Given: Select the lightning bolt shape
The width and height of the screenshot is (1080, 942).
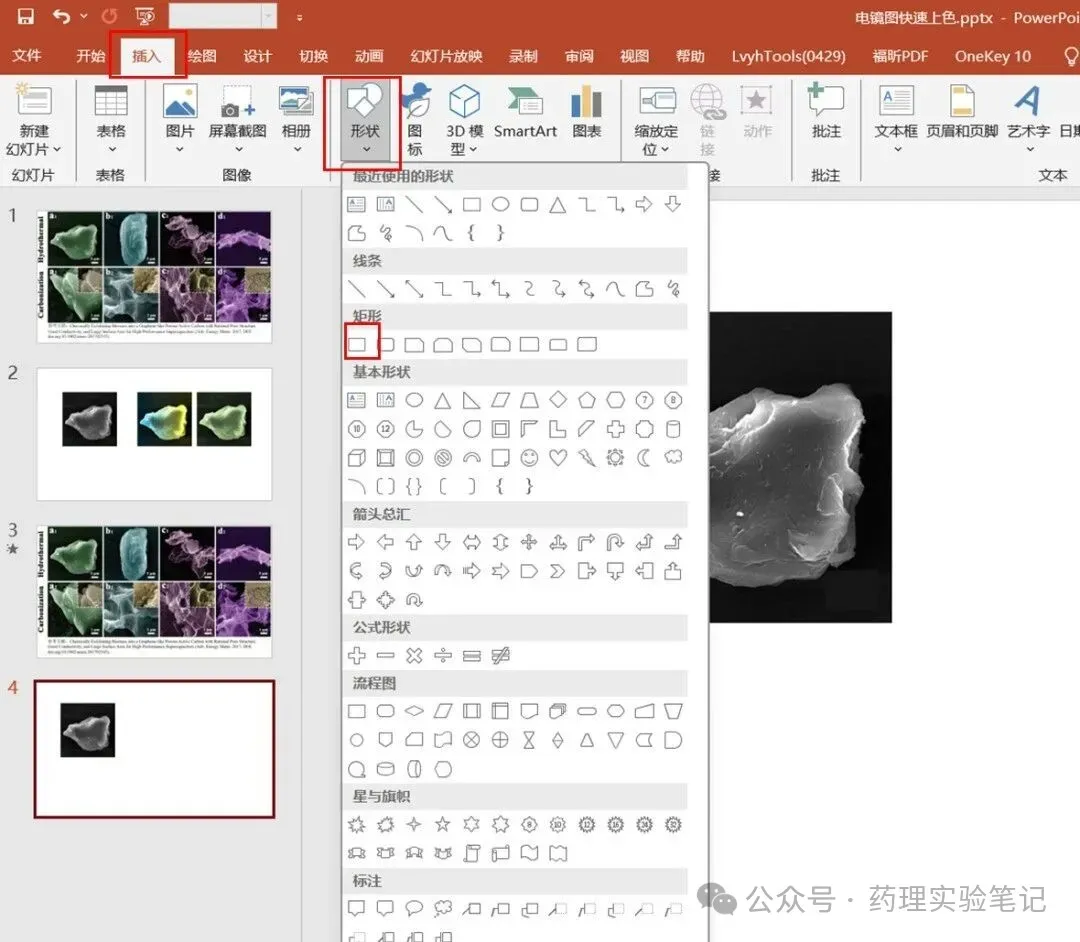Looking at the screenshot, I should [x=587, y=457].
